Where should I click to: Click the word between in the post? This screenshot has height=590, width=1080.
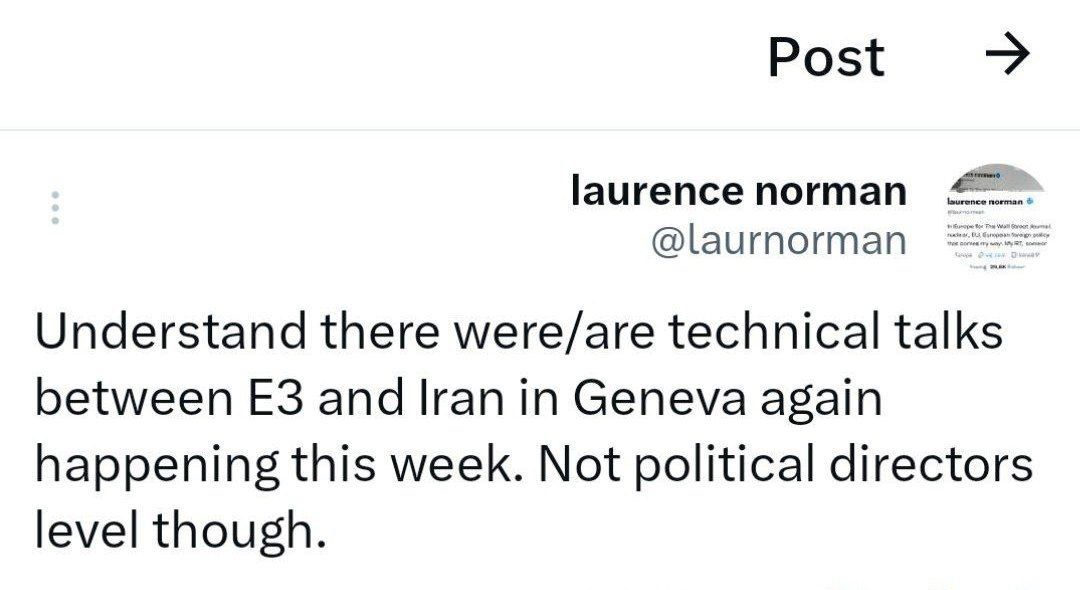pos(134,398)
